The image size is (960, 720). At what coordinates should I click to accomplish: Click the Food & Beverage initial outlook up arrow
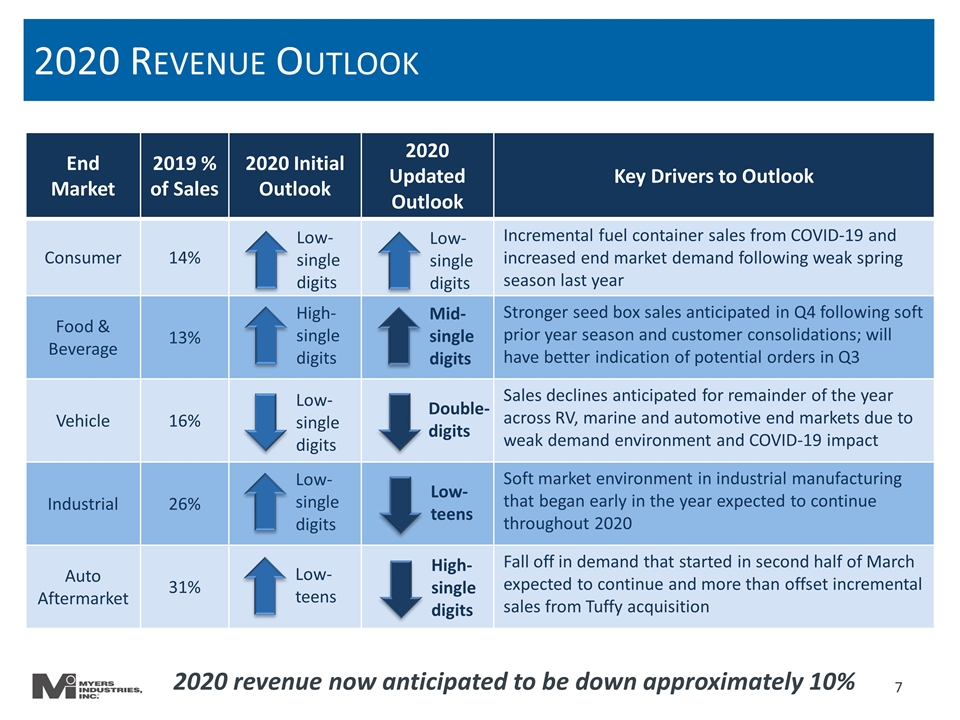(266, 336)
